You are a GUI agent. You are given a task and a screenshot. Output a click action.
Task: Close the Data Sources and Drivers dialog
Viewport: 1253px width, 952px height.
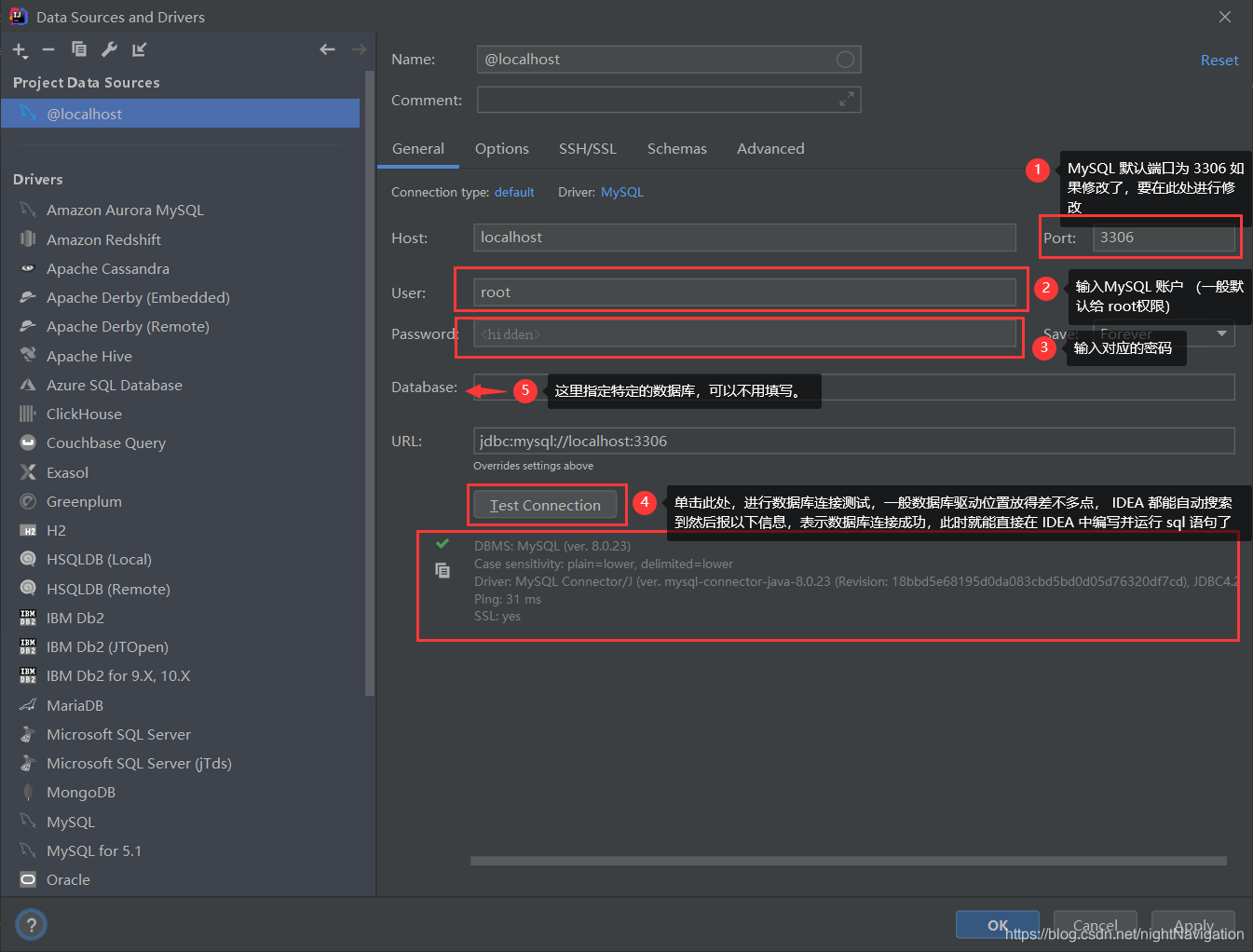(x=1225, y=17)
